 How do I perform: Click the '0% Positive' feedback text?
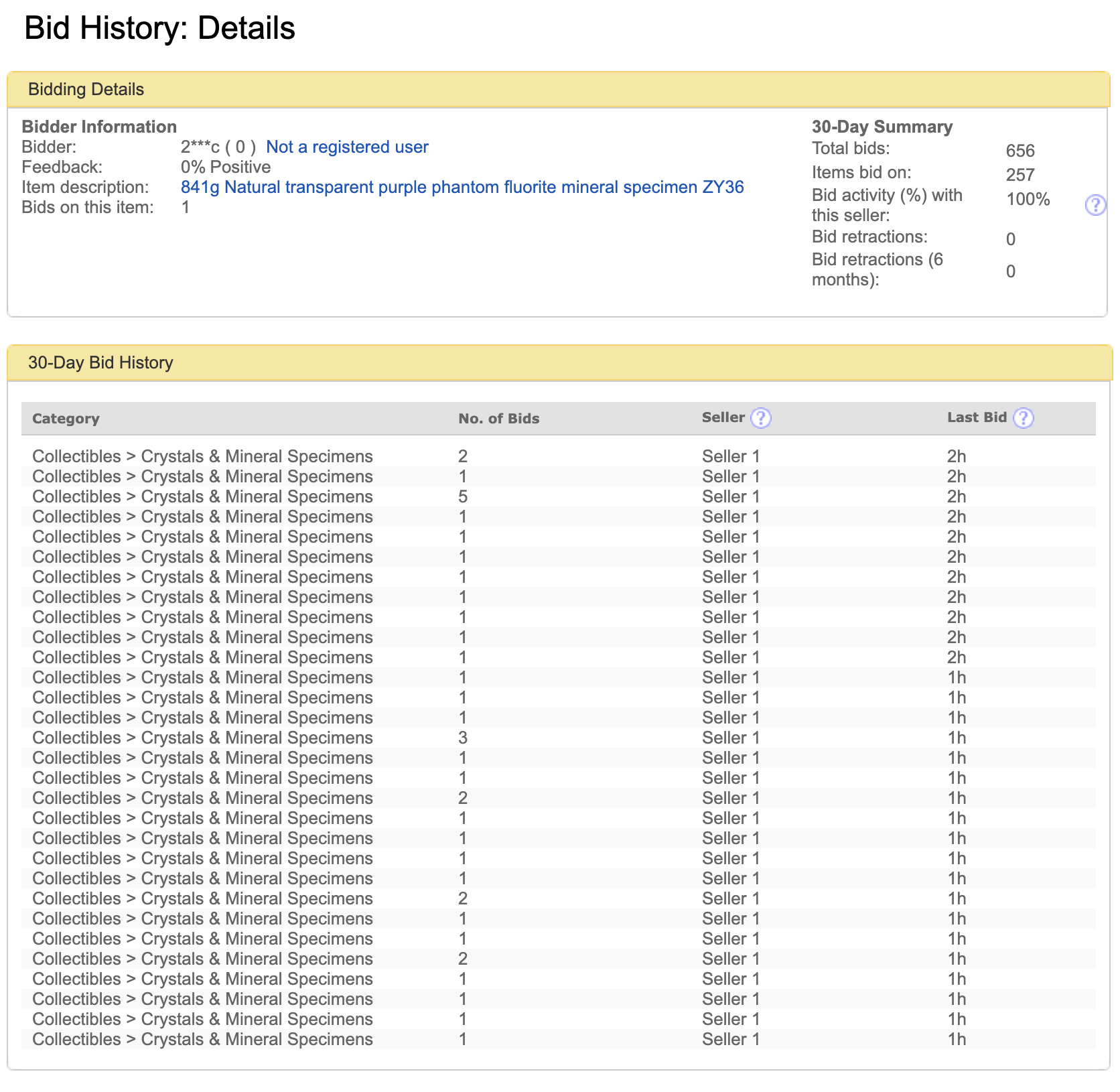tap(226, 167)
